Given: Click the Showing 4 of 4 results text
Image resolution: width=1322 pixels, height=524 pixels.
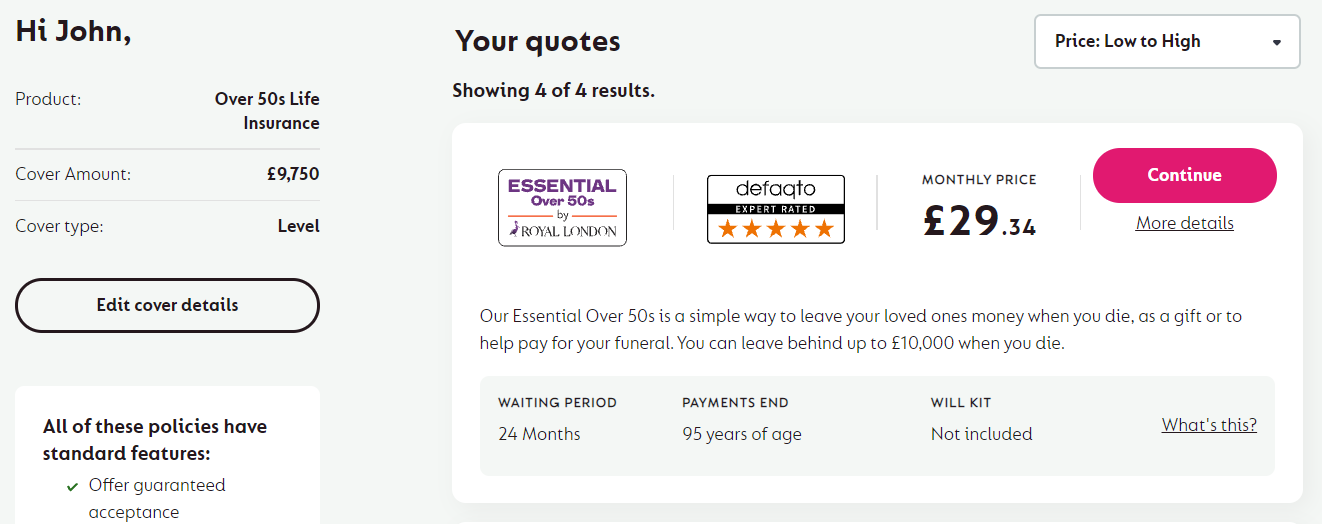Looking at the screenshot, I should click(554, 91).
